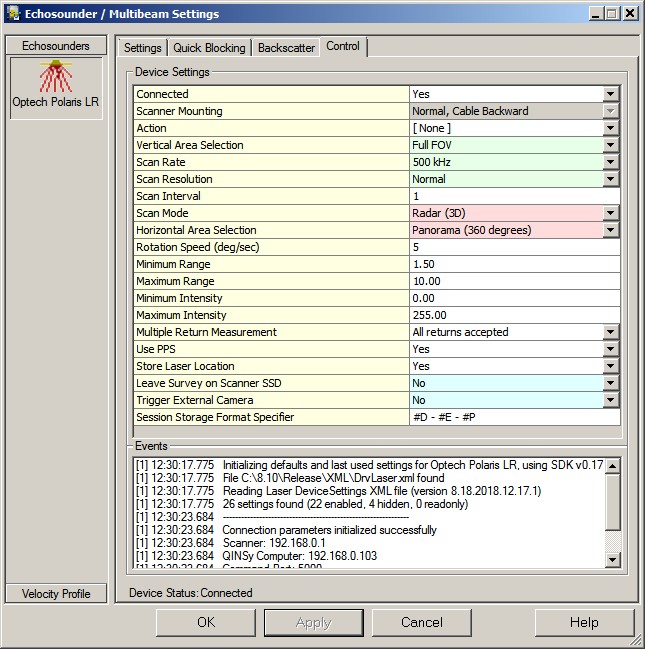Viewport: 645px width, 649px height.
Task: Switch to the Quick Blocking tab
Action: click(x=209, y=48)
